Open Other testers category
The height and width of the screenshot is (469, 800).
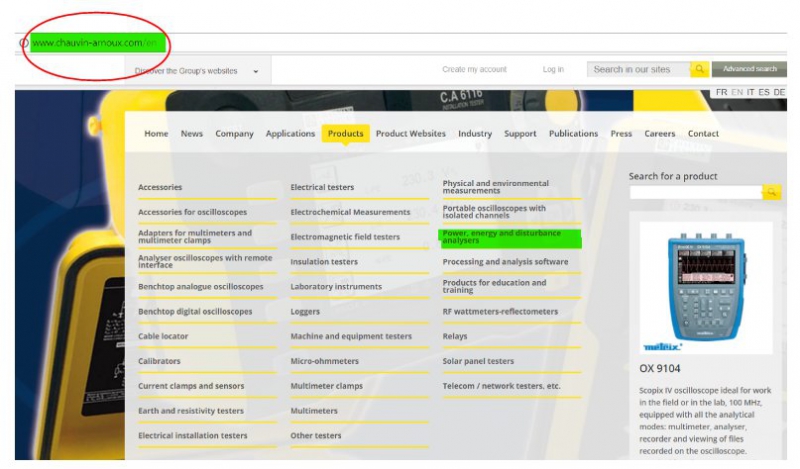316,435
